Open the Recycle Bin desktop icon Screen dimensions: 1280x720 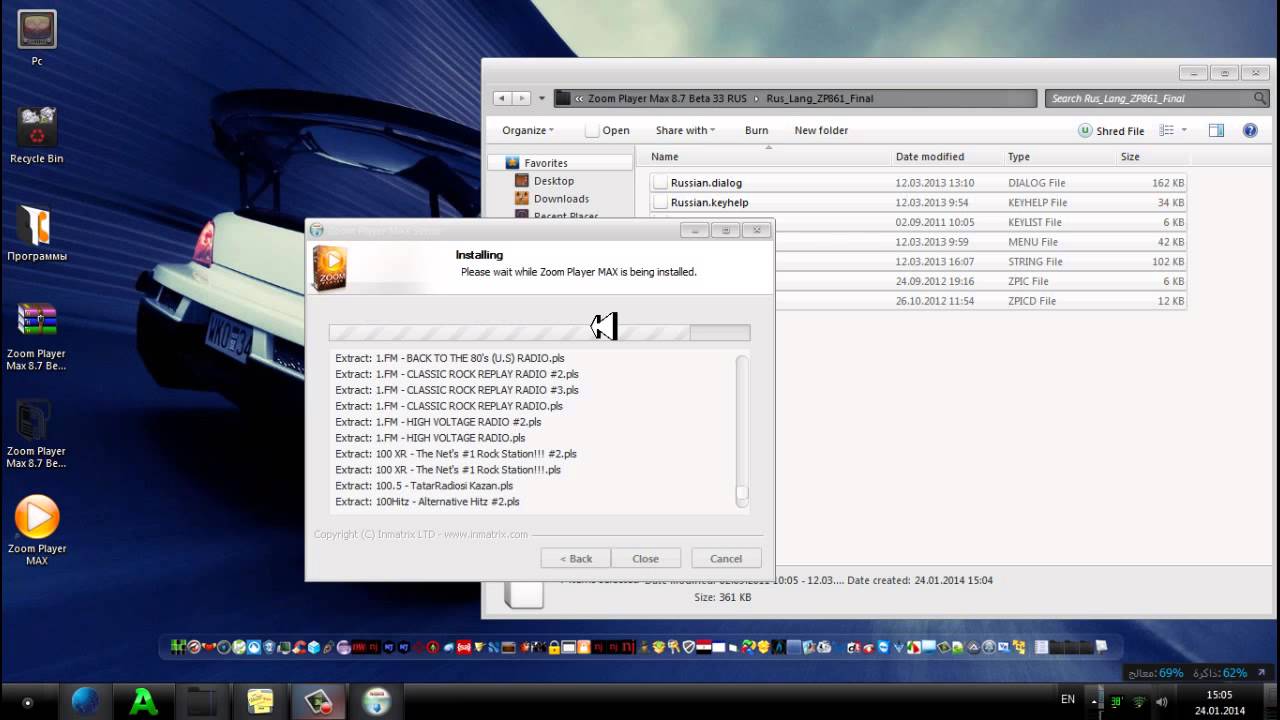point(37,135)
